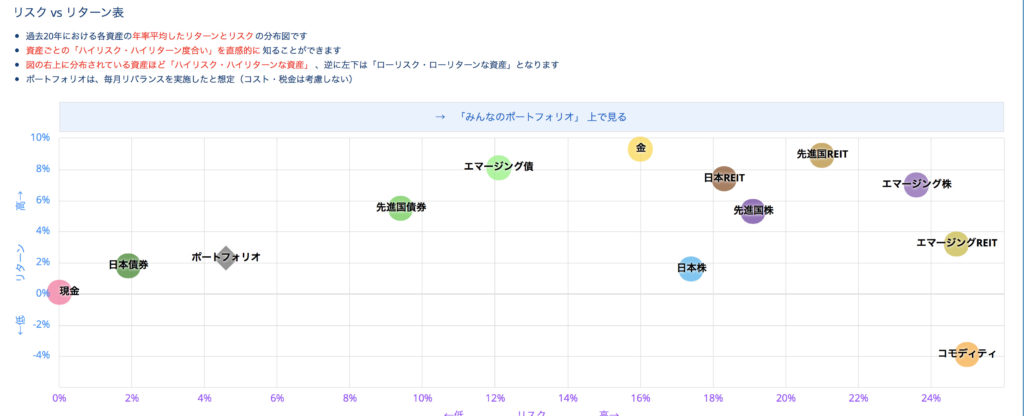Click the 0% risk axis tick label
Screen dimensions: 1024x416
59,398
